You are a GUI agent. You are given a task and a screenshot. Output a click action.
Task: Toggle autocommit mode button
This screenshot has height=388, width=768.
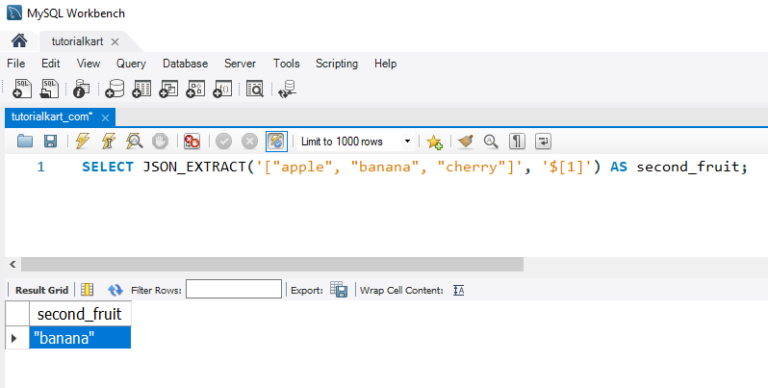pos(276,142)
